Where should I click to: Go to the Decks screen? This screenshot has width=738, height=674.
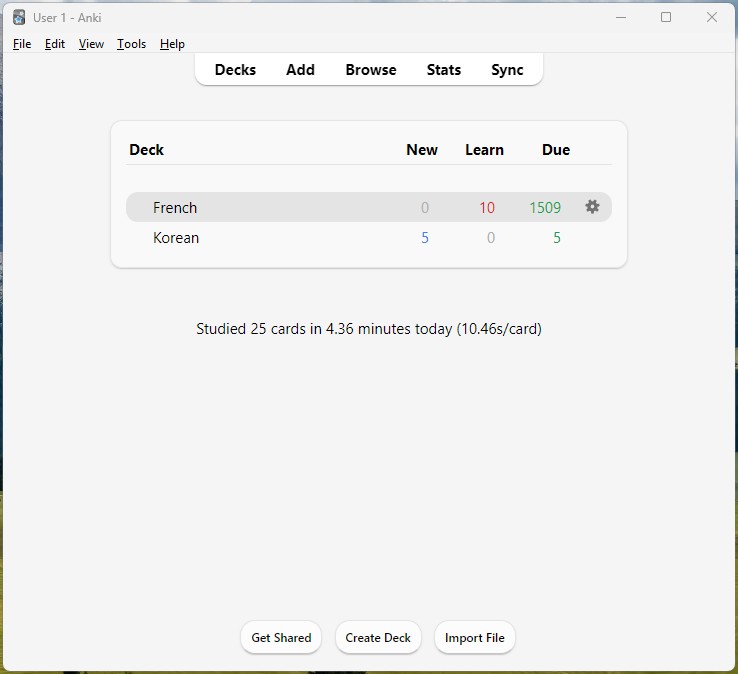point(235,70)
